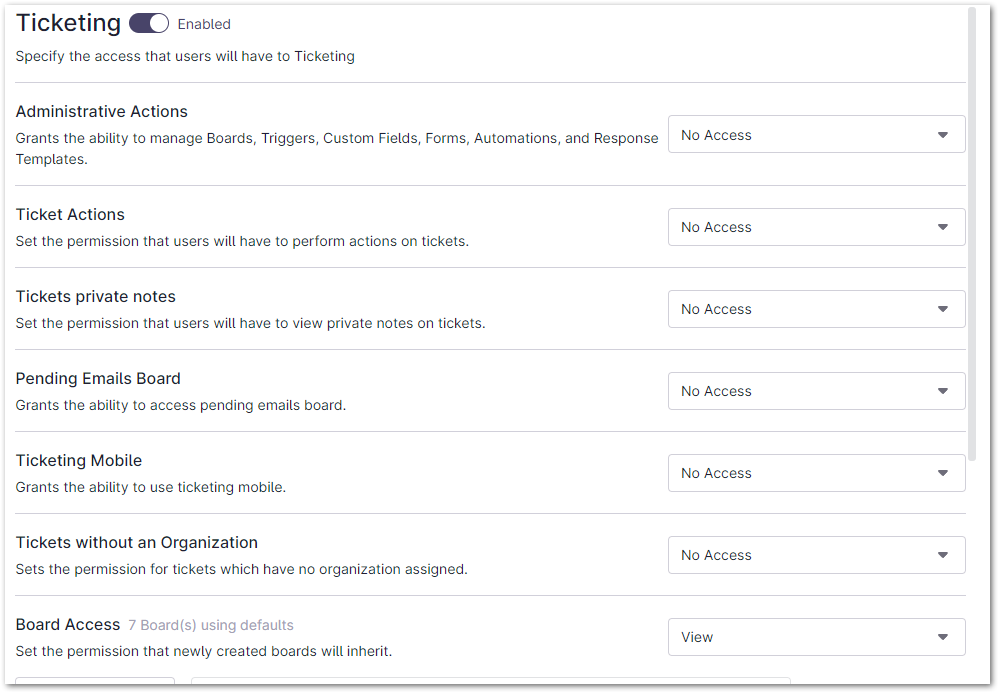
Task: Click the Administrative Actions dropdown arrow
Action: coord(942,135)
